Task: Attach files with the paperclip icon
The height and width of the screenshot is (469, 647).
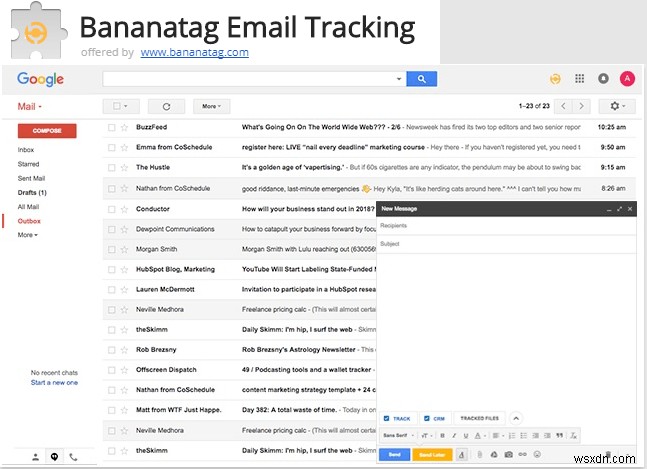Action: [479, 455]
